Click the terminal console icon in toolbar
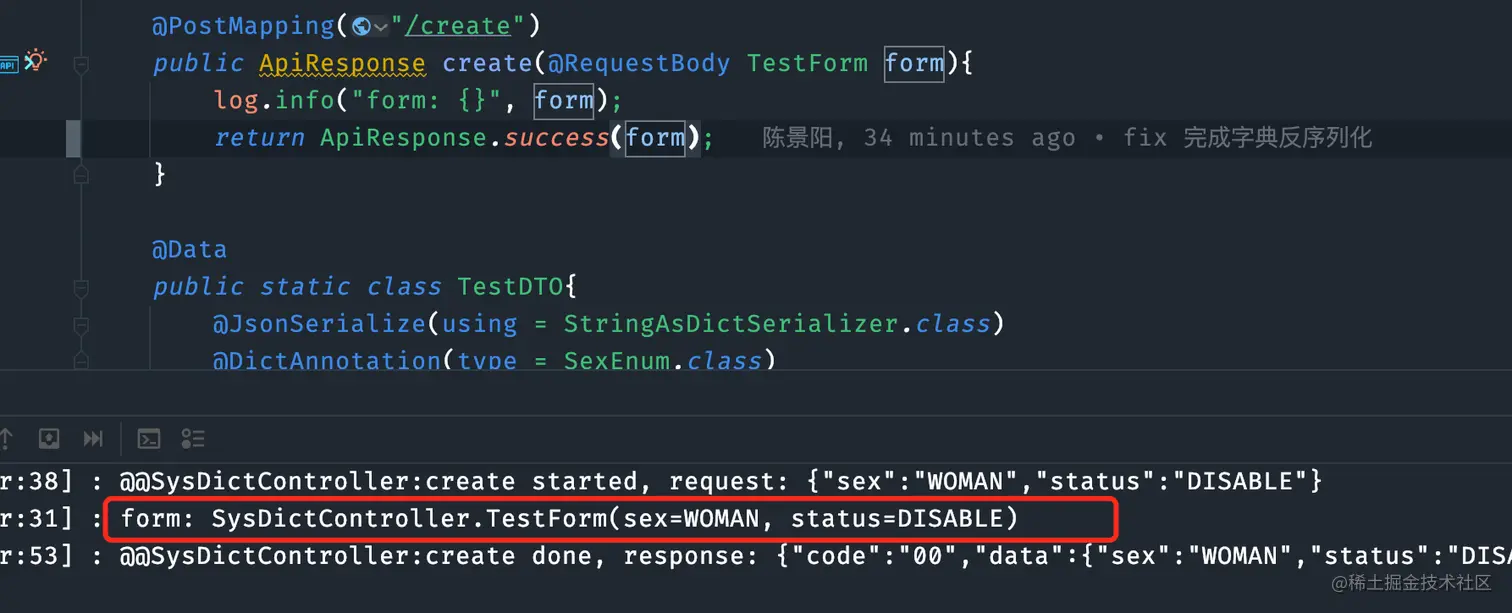Viewport: 1512px width, 613px height. [x=149, y=439]
